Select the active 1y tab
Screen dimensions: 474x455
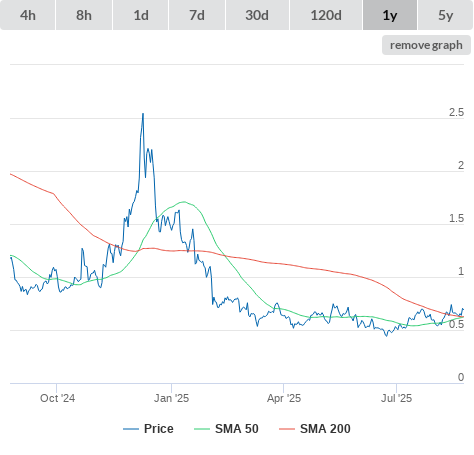tap(390, 15)
